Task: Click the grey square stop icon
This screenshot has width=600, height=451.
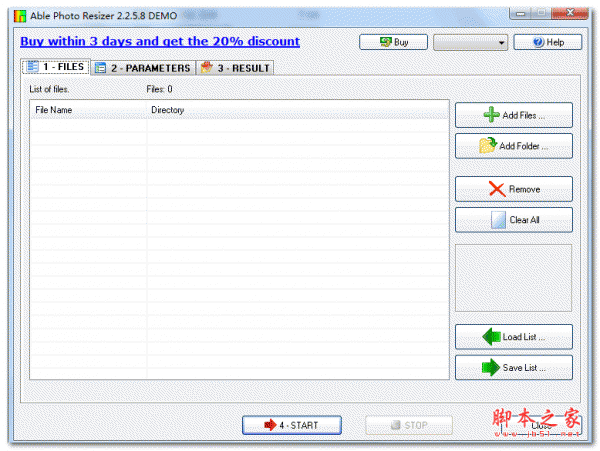Action: click(x=396, y=425)
